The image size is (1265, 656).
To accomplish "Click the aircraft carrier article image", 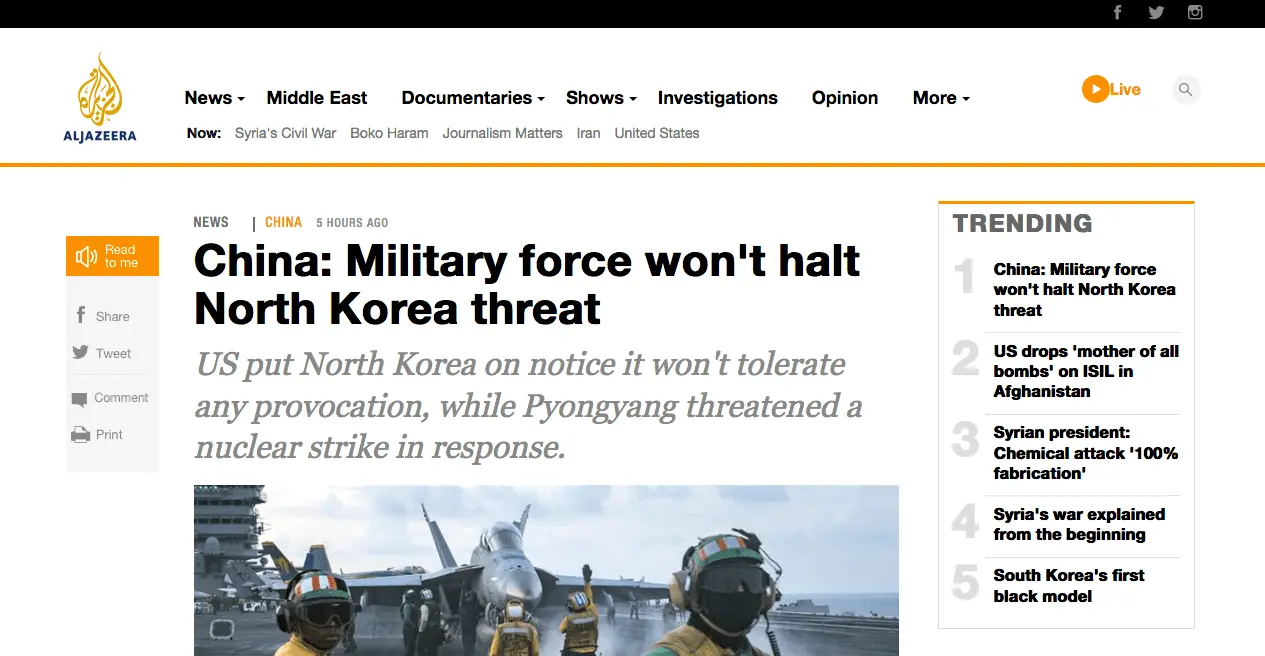I will (x=546, y=570).
